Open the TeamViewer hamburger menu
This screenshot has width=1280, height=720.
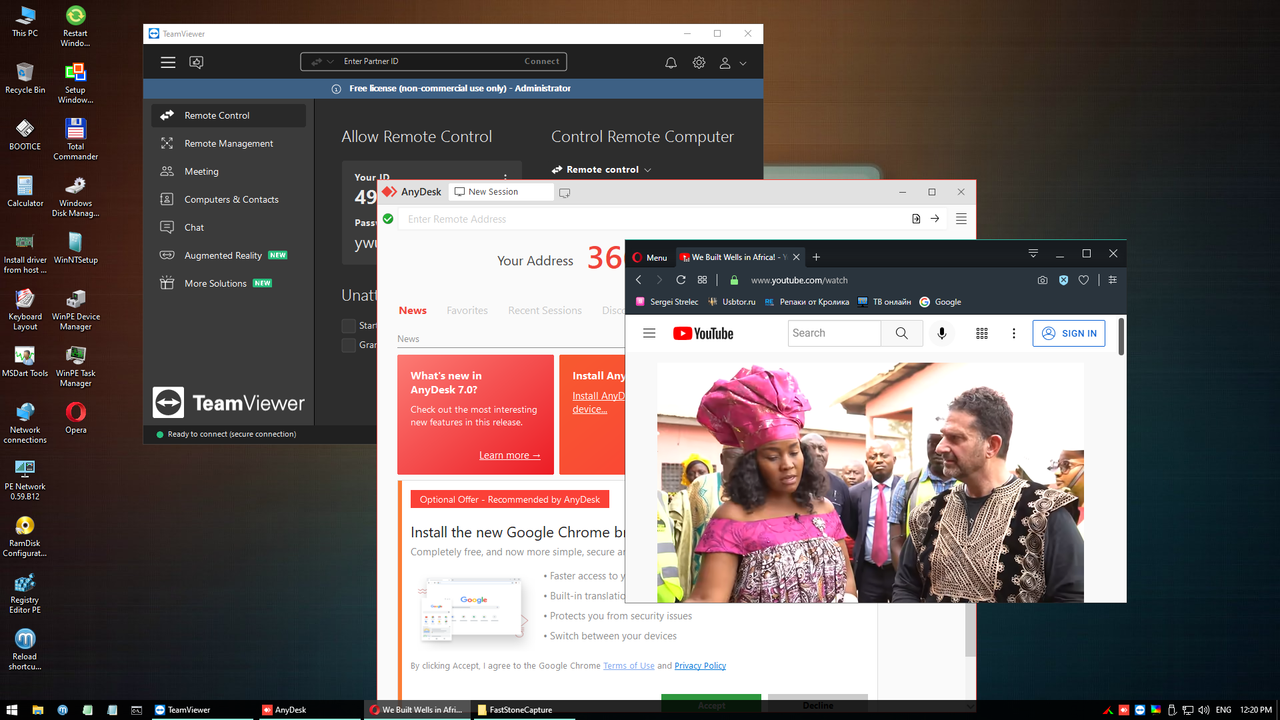click(168, 62)
